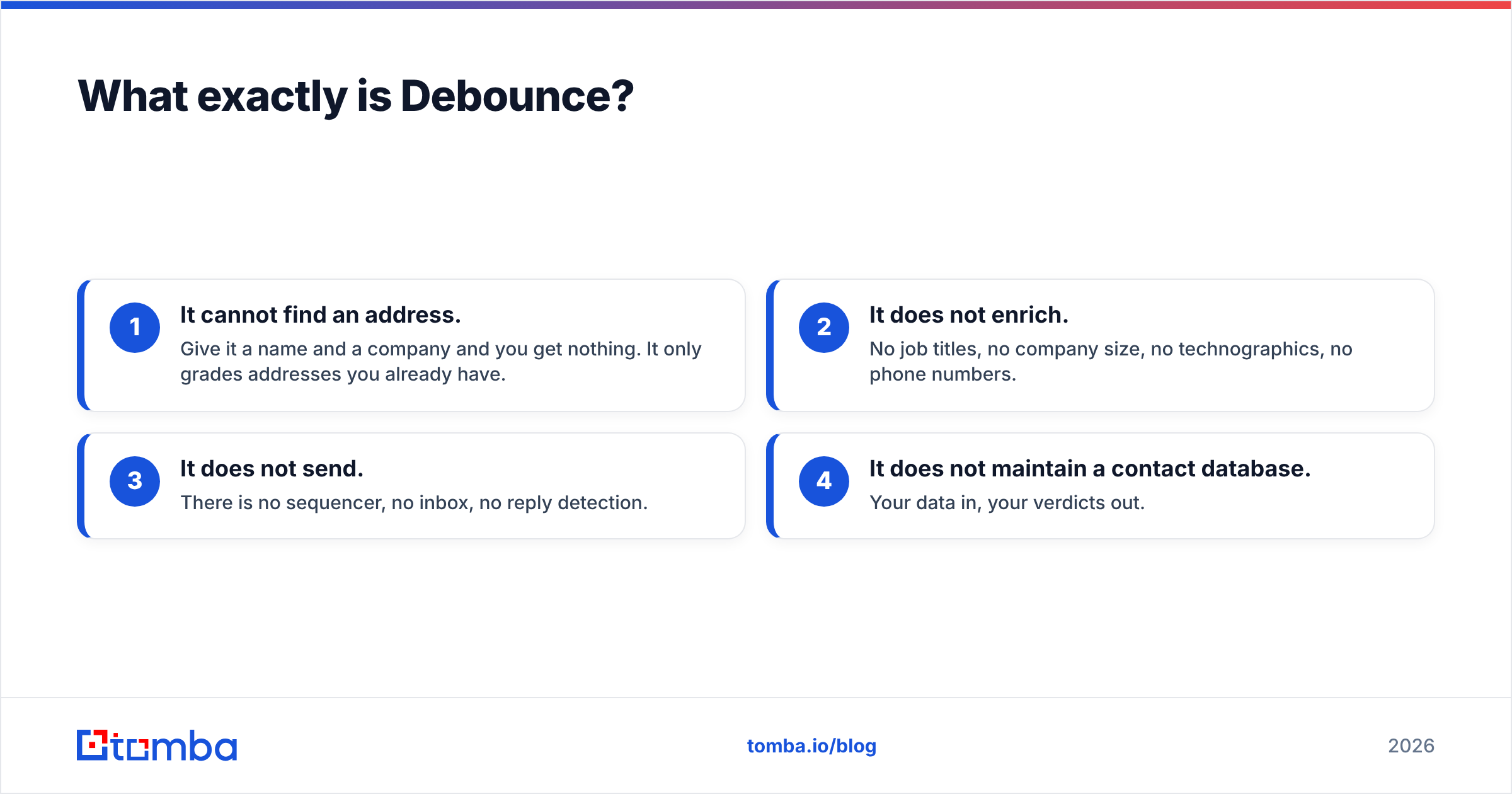The width and height of the screenshot is (1512, 794).
Task: Click the number 1 circle badge
Action: (135, 328)
